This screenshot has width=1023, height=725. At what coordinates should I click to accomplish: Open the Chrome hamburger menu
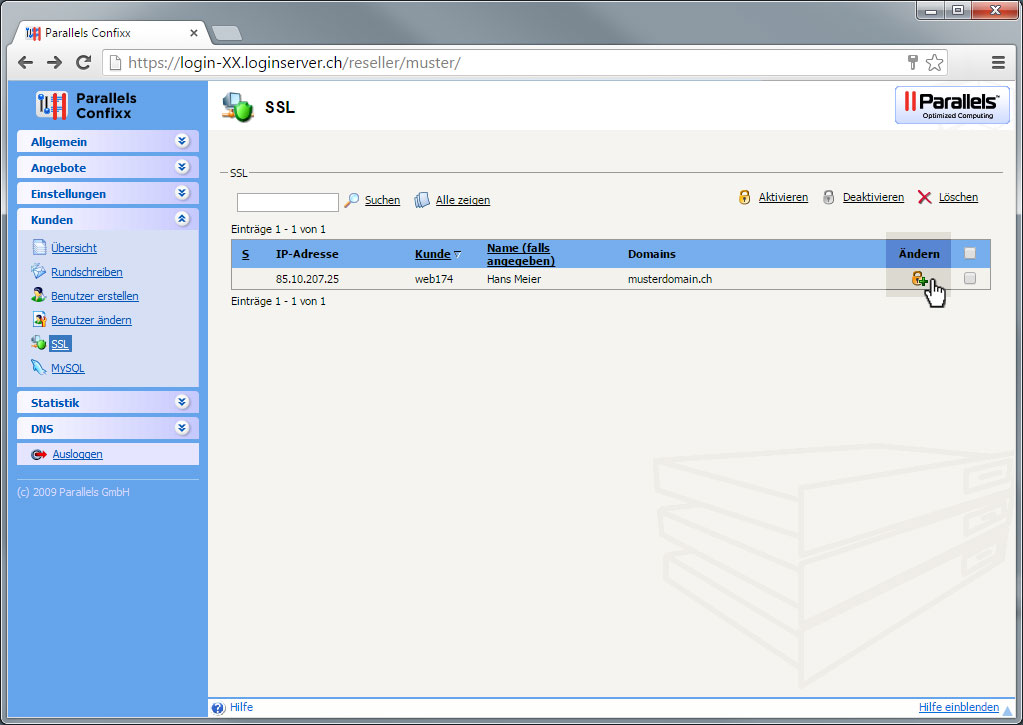998,63
